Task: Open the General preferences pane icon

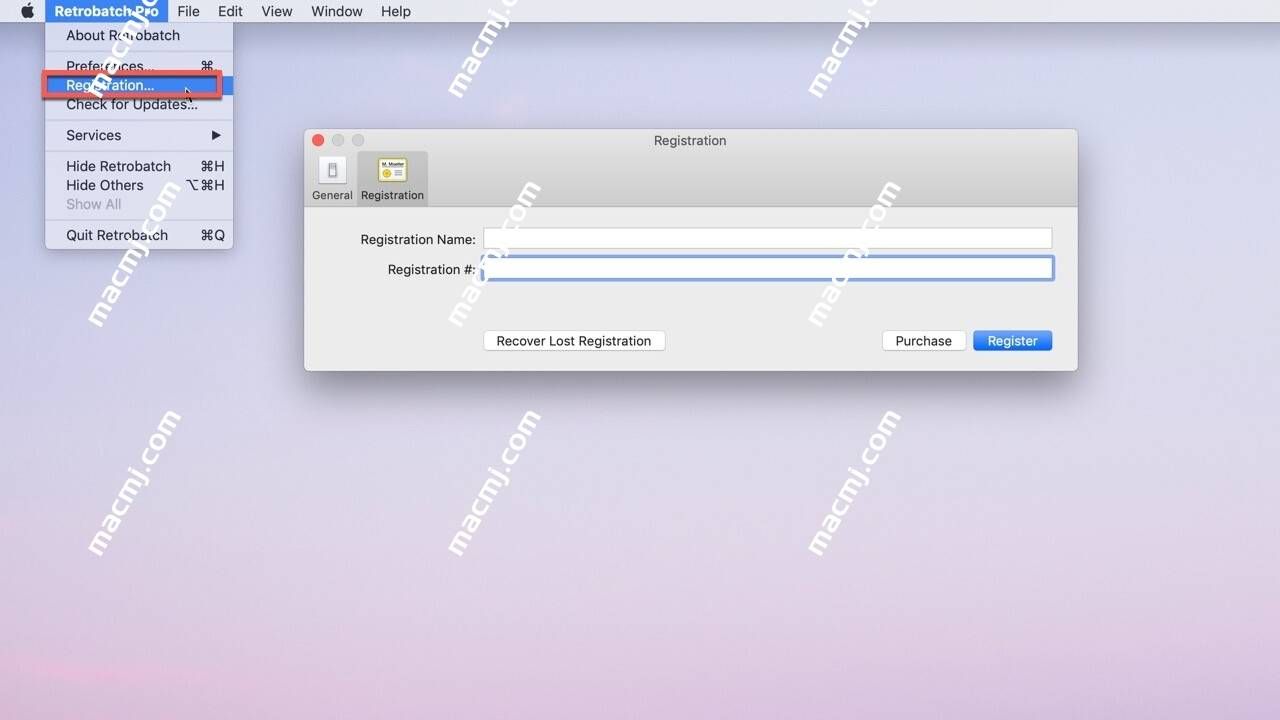Action: pos(332,170)
